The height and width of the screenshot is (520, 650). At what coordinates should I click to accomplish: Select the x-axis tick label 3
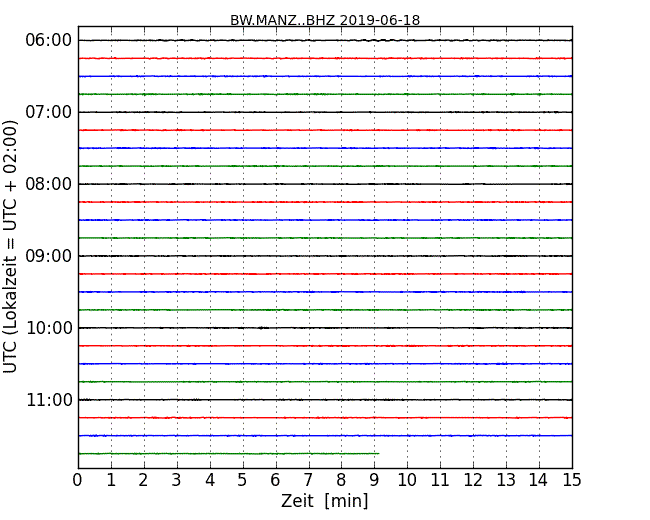point(177,480)
